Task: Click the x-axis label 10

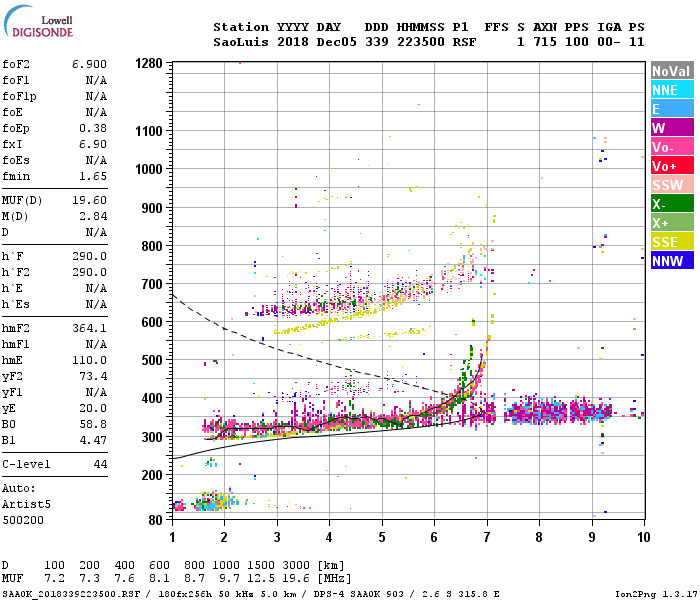Action: click(x=643, y=537)
